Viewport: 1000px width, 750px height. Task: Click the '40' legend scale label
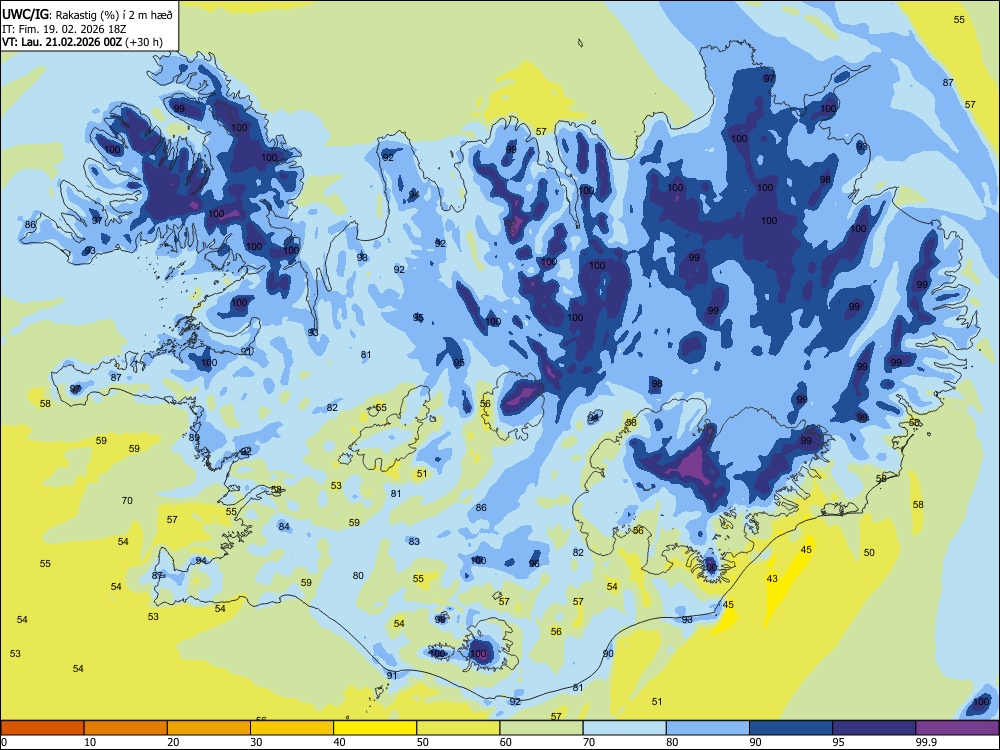click(x=340, y=742)
